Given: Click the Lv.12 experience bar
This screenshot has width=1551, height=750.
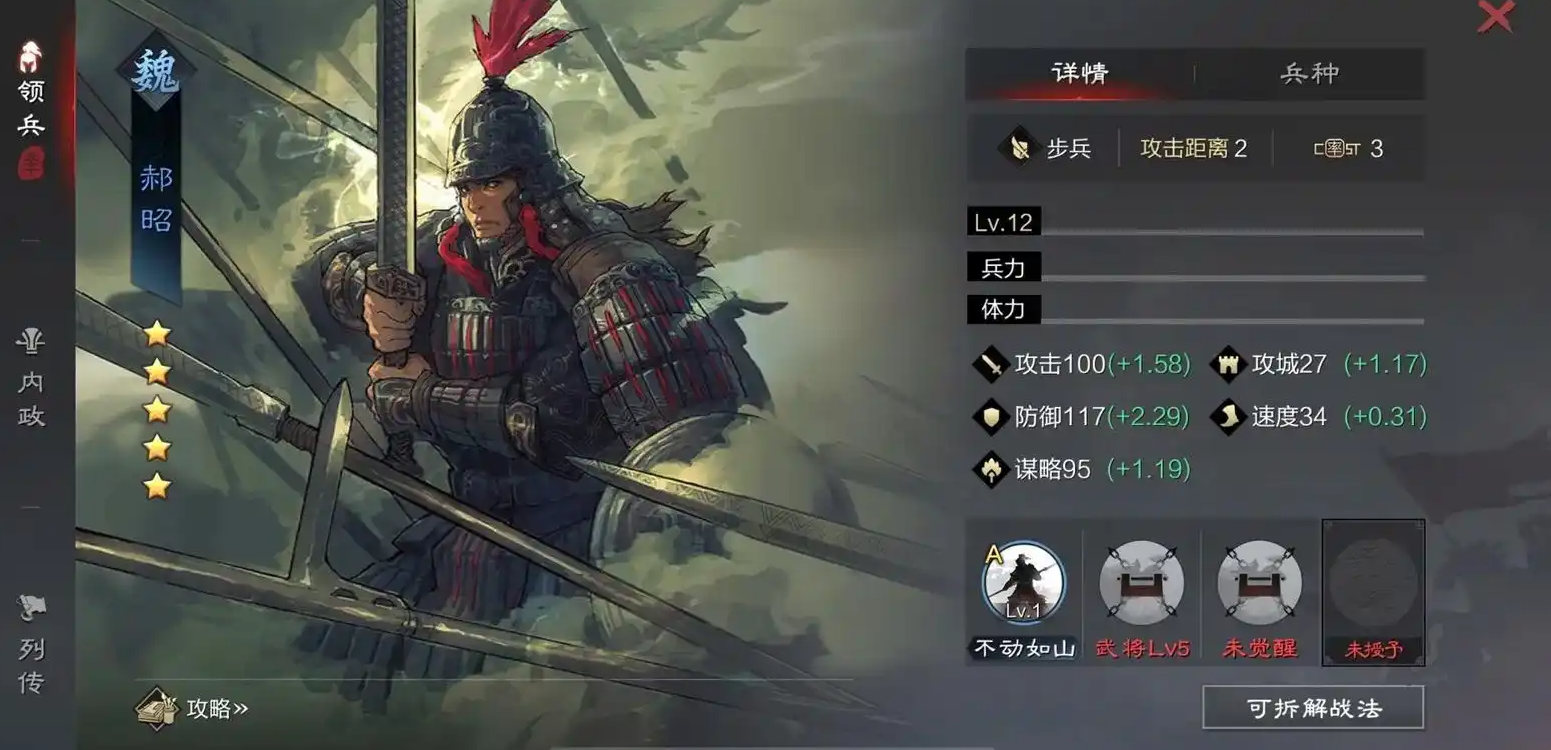Looking at the screenshot, I should pos(1195,222).
